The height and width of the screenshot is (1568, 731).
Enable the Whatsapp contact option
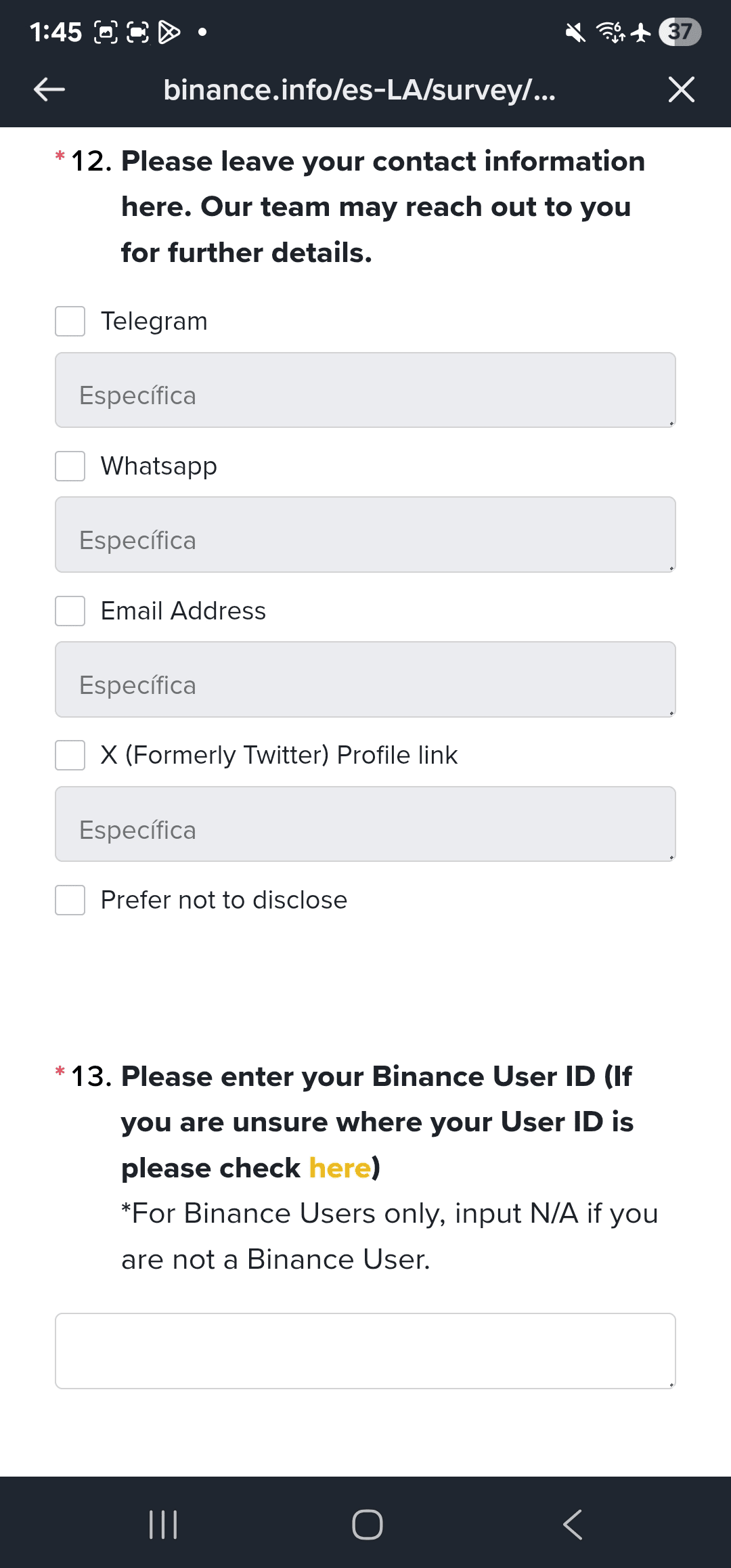70,466
